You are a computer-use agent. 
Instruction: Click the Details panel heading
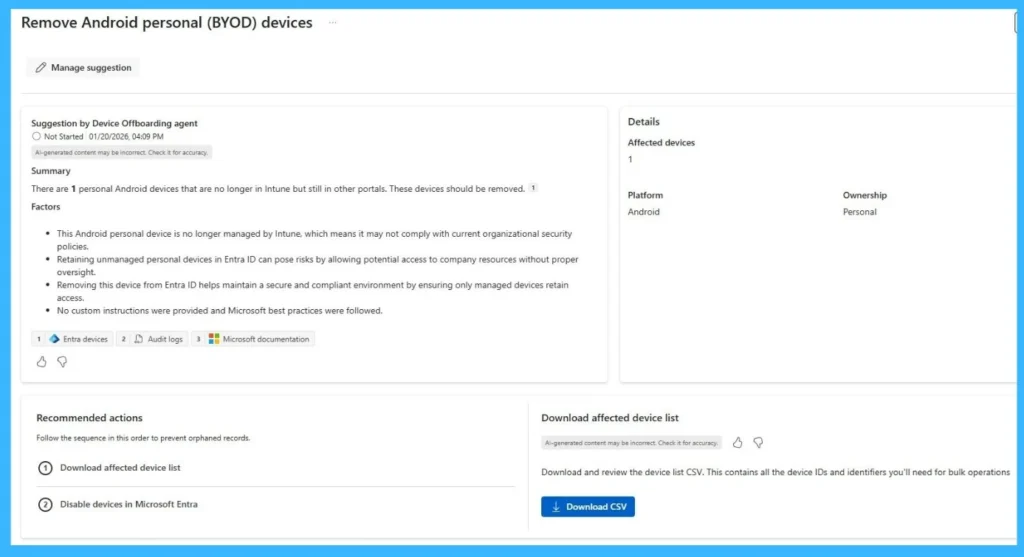(644, 121)
